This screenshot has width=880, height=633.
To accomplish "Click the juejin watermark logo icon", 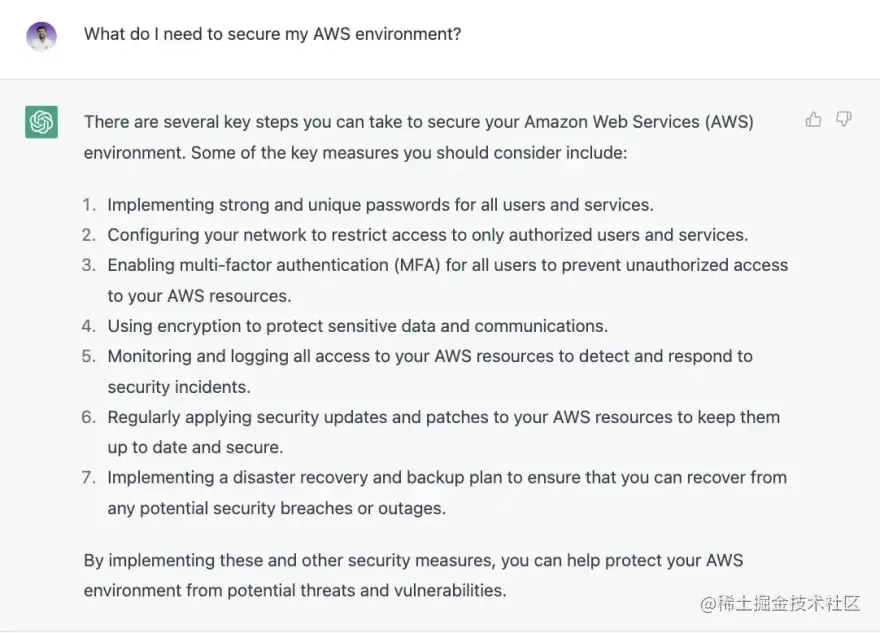I will (x=708, y=603).
